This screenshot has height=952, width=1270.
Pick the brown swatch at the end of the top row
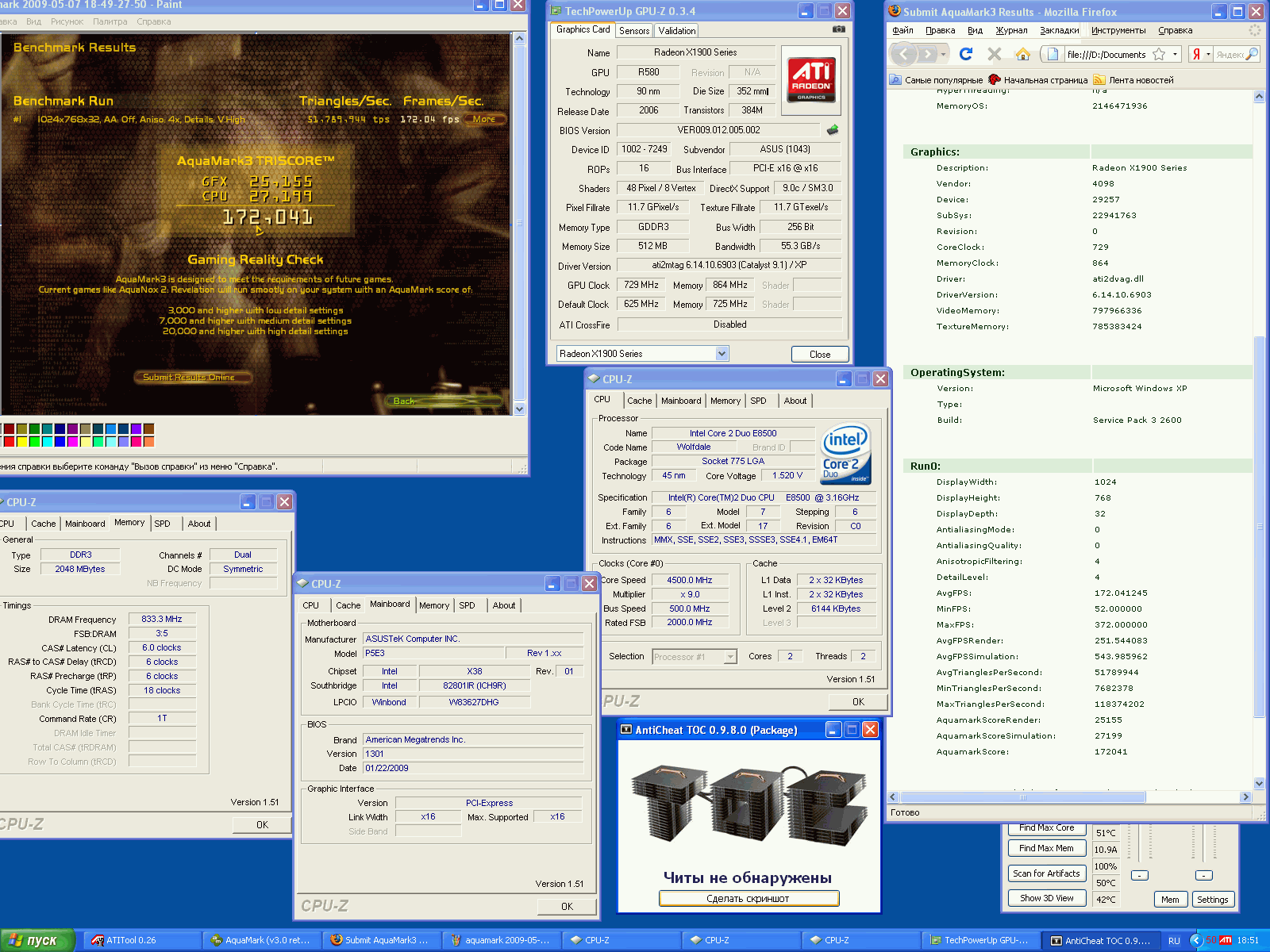tap(148, 429)
